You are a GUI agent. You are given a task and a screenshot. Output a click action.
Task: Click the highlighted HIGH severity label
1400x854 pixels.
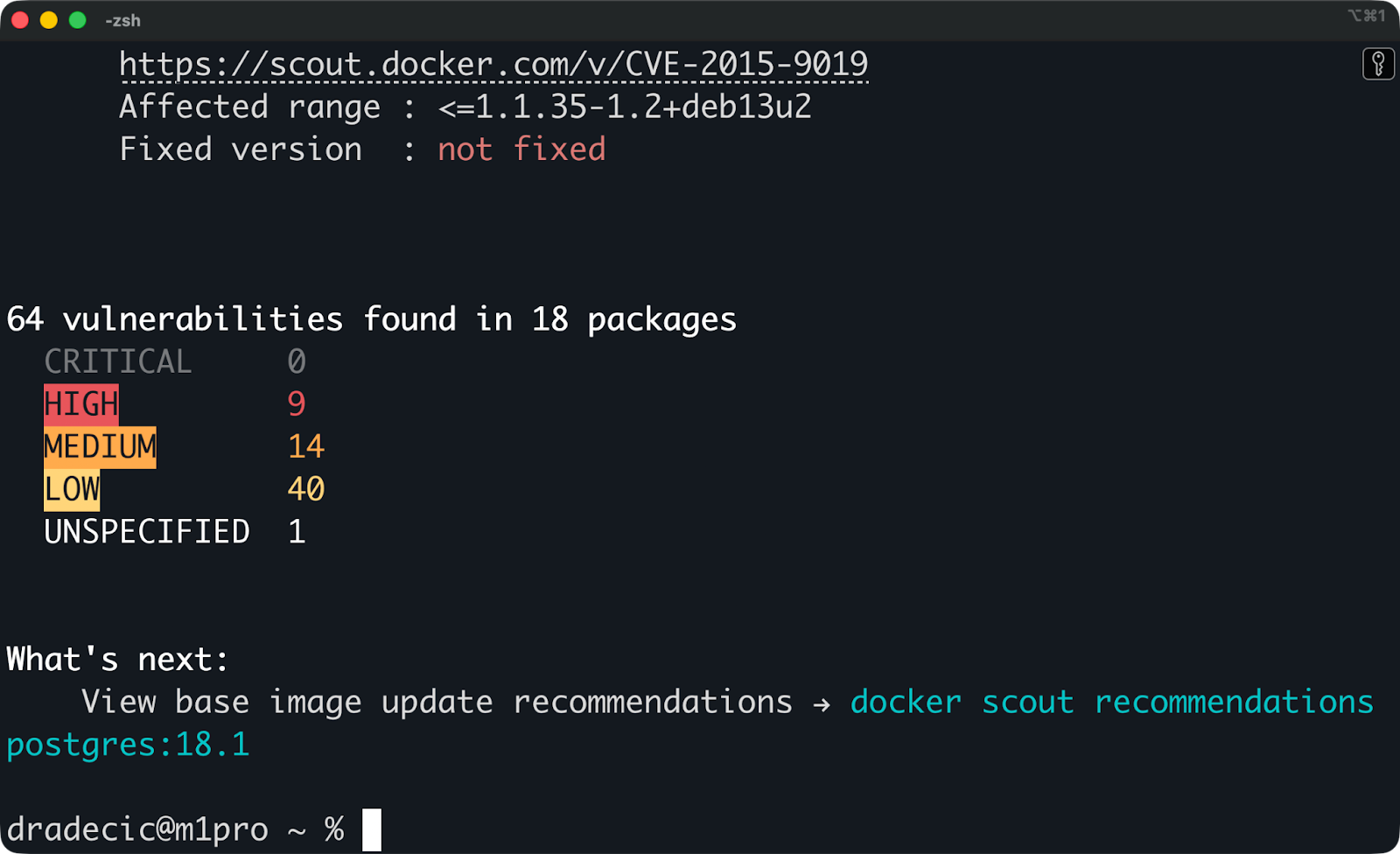point(80,403)
